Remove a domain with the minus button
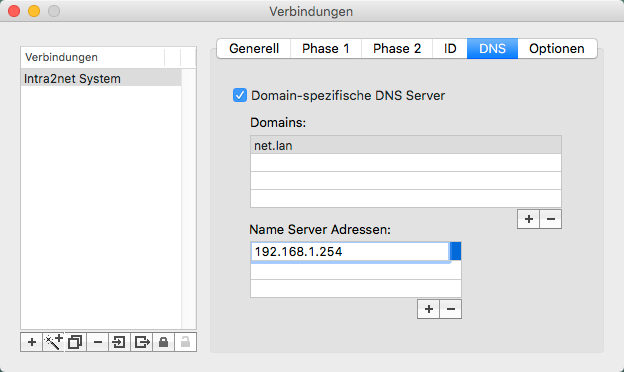The width and height of the screenshot is (624, 372). pos(551,219)
